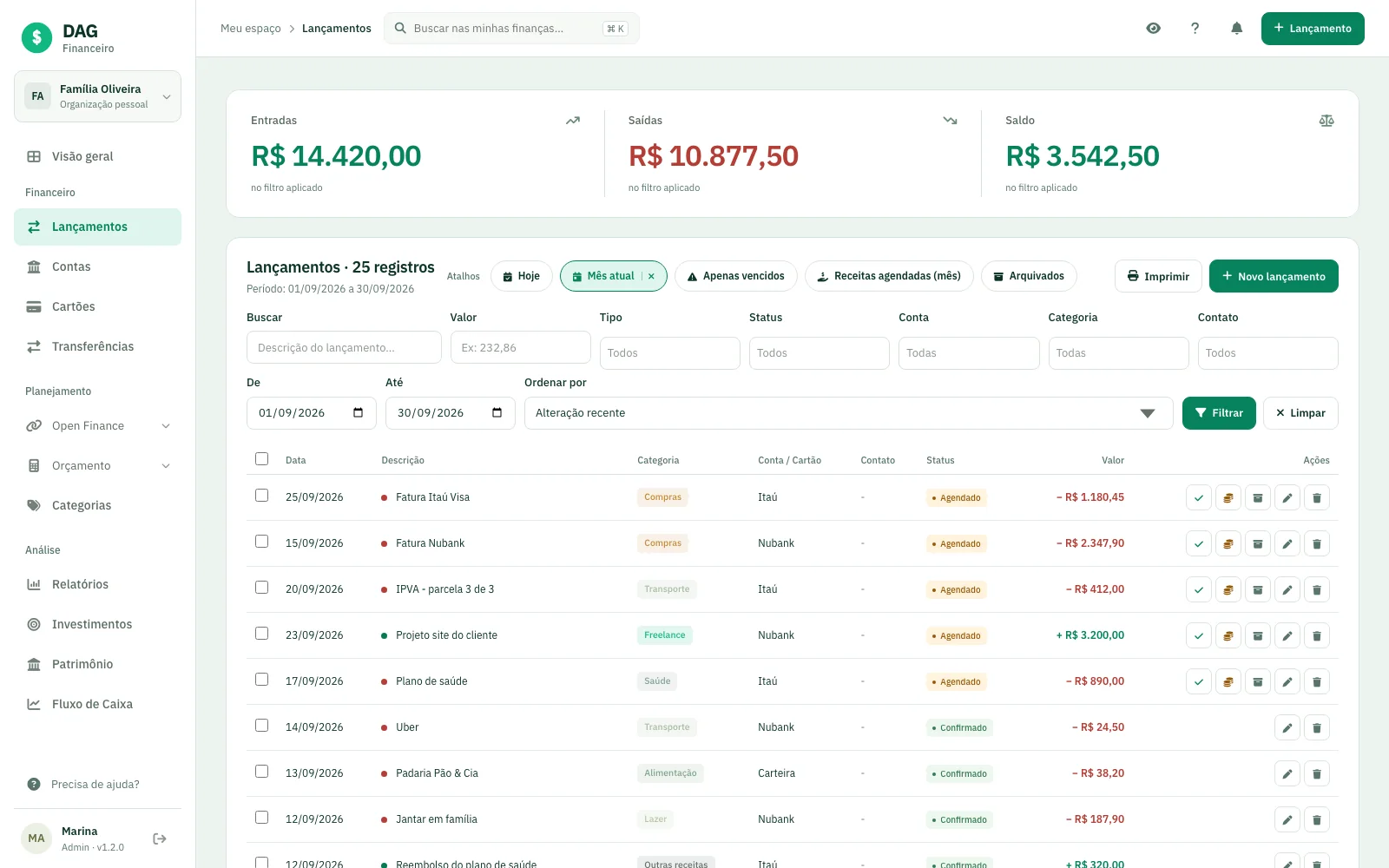Edit the Jantar em família entry
1389x868 pixels.
1287,819
